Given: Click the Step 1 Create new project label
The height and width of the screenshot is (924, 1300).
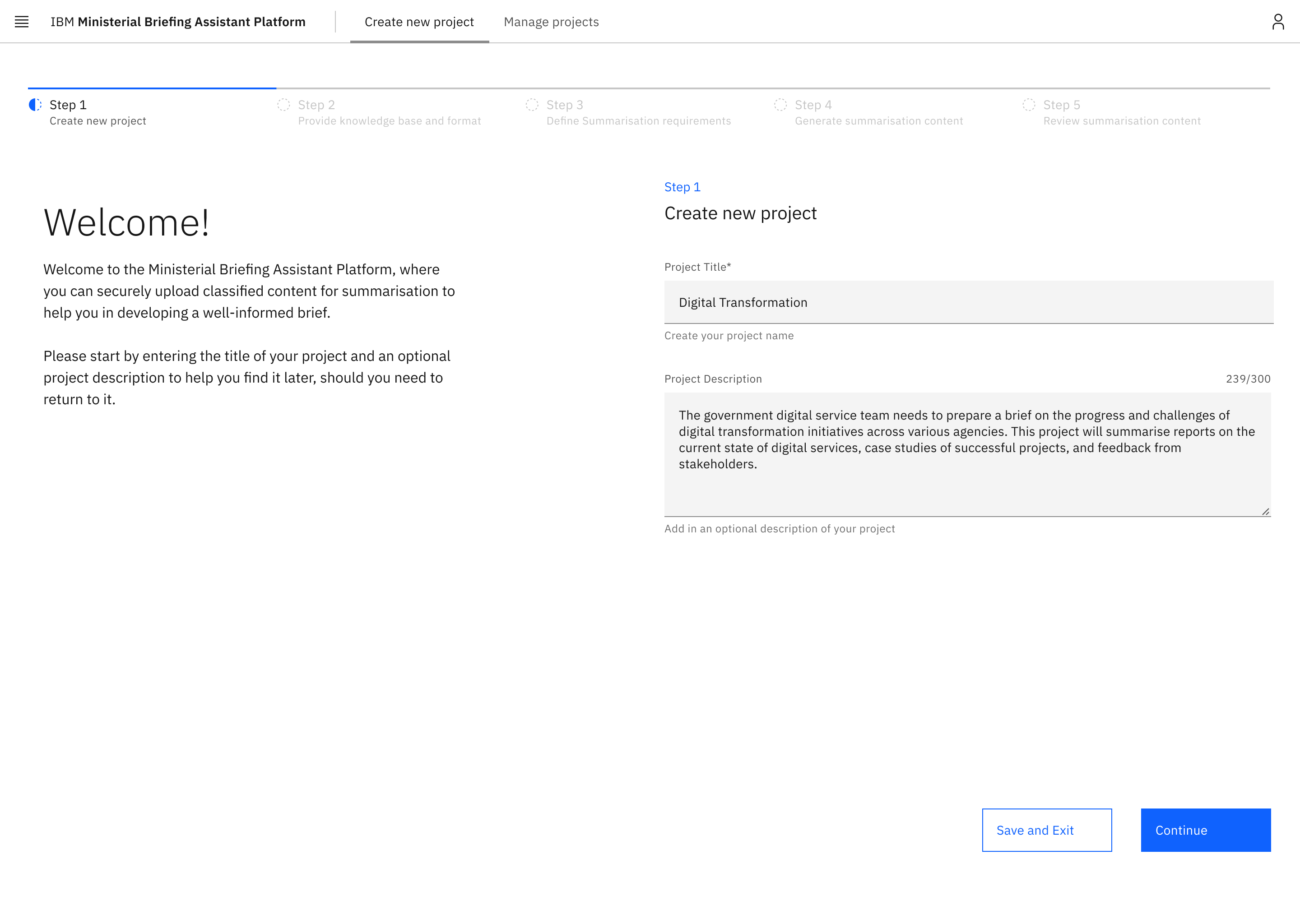Looking at the screenshot, I should click(x=98, y=113).
